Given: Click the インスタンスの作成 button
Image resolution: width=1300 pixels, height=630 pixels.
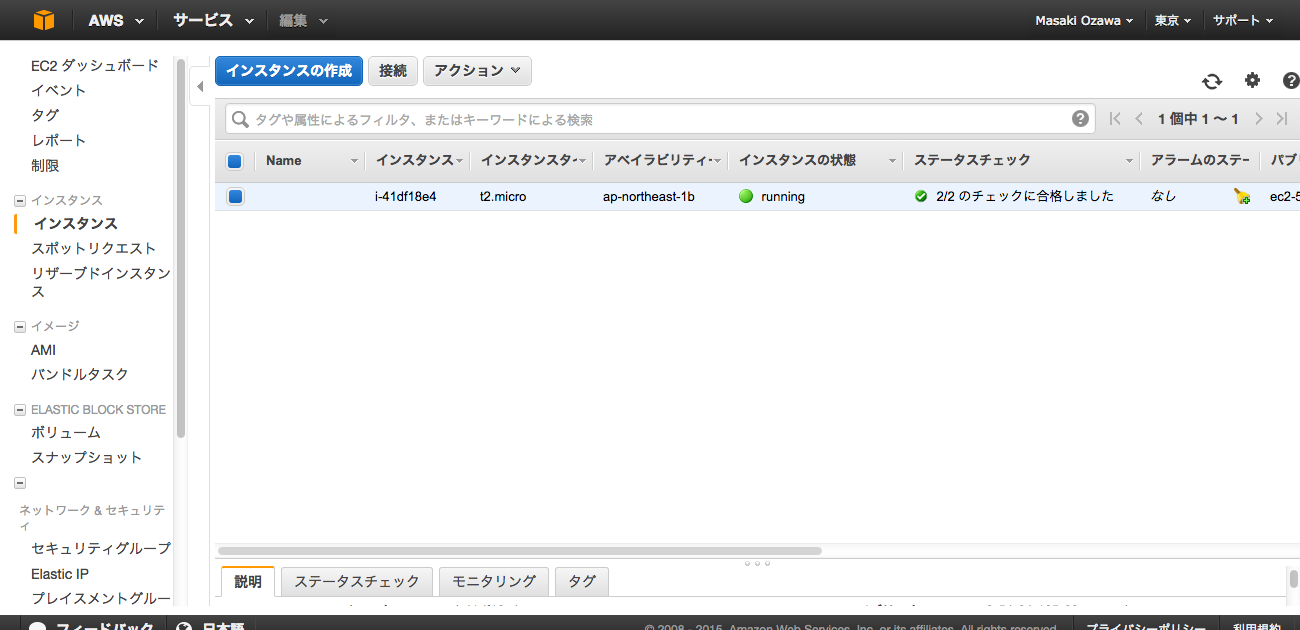Looking at the screenshot, I should [x=289, y=71].
